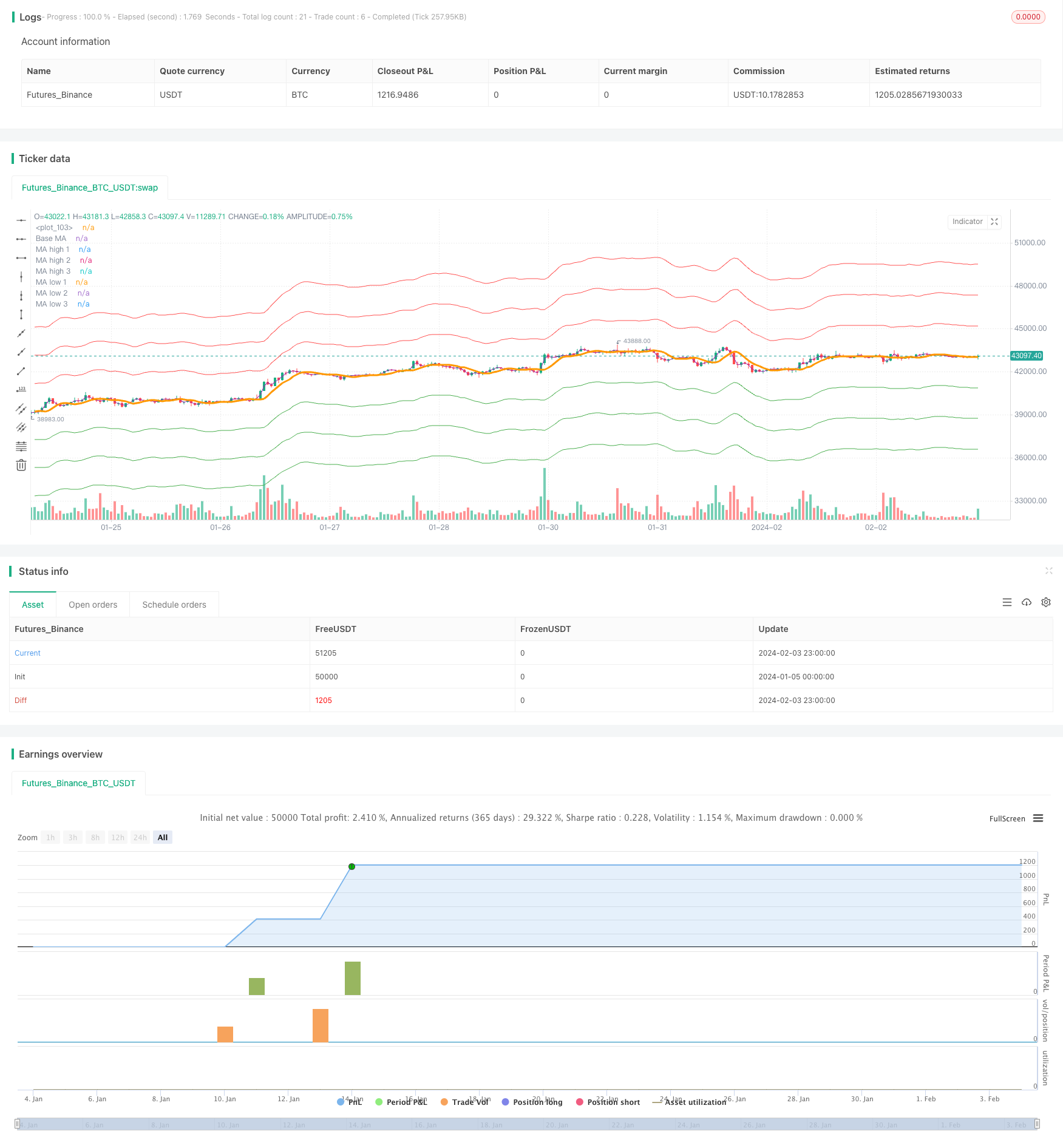This screenshot has height=1148, width=1063.
Task: Open the Status info list menu icon
Action: coord(1007,602)
